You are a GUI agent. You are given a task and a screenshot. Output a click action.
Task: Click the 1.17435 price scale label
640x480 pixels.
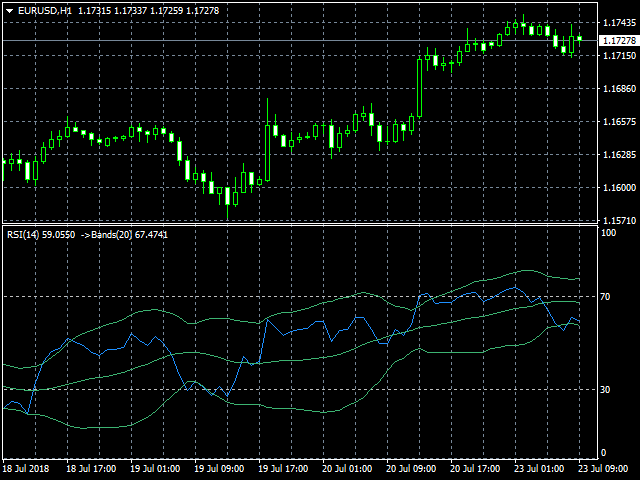point(619,22)
